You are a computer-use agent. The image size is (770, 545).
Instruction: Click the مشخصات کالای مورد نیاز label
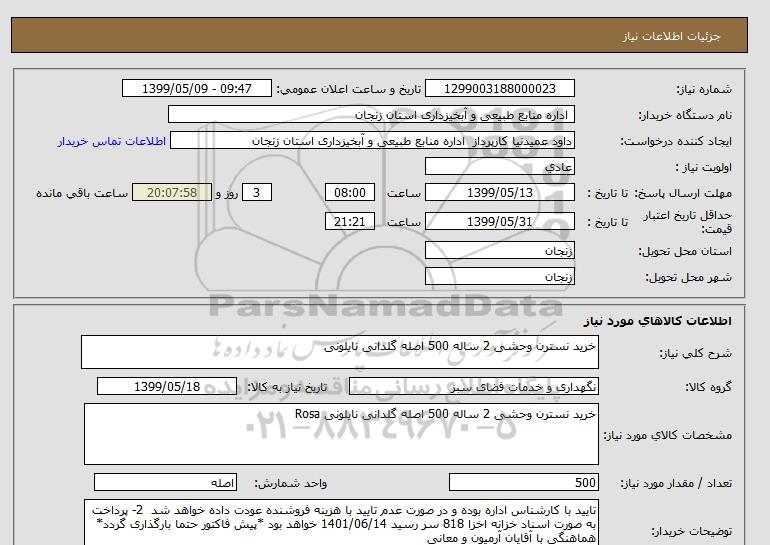[668, 435]
